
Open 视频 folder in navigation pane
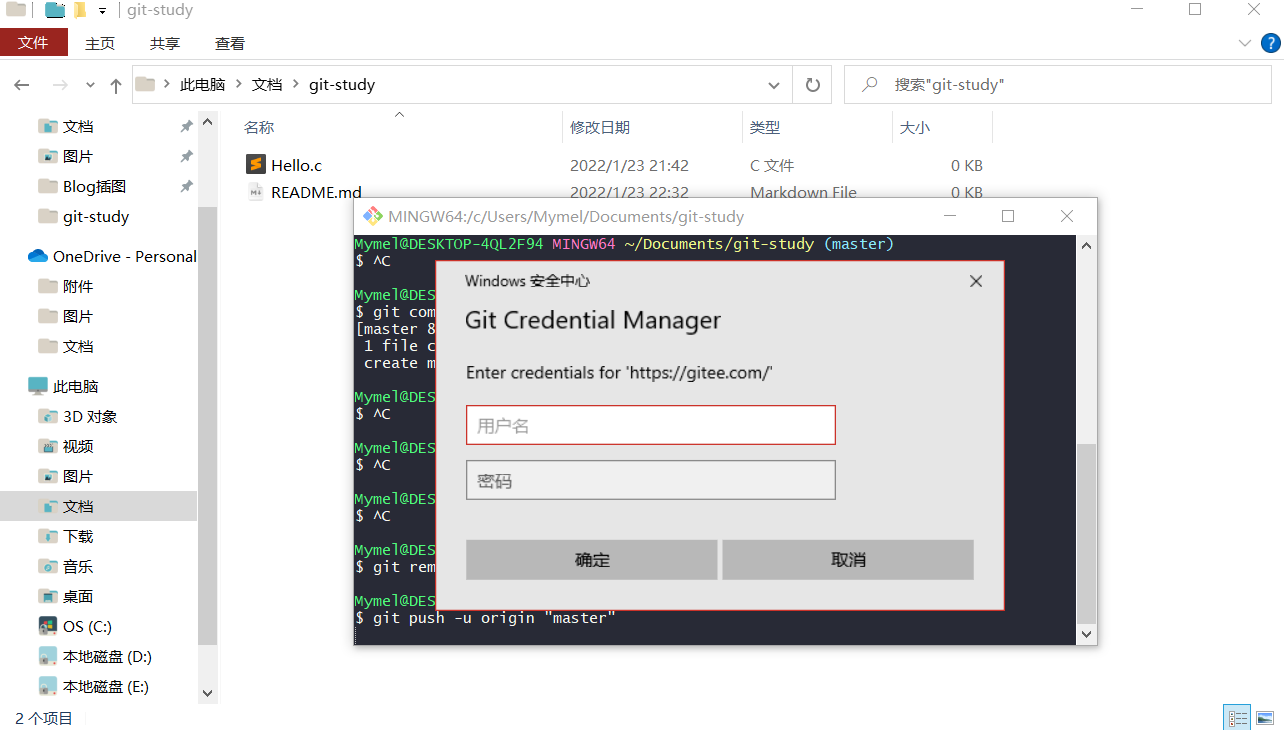click(78, 446)
